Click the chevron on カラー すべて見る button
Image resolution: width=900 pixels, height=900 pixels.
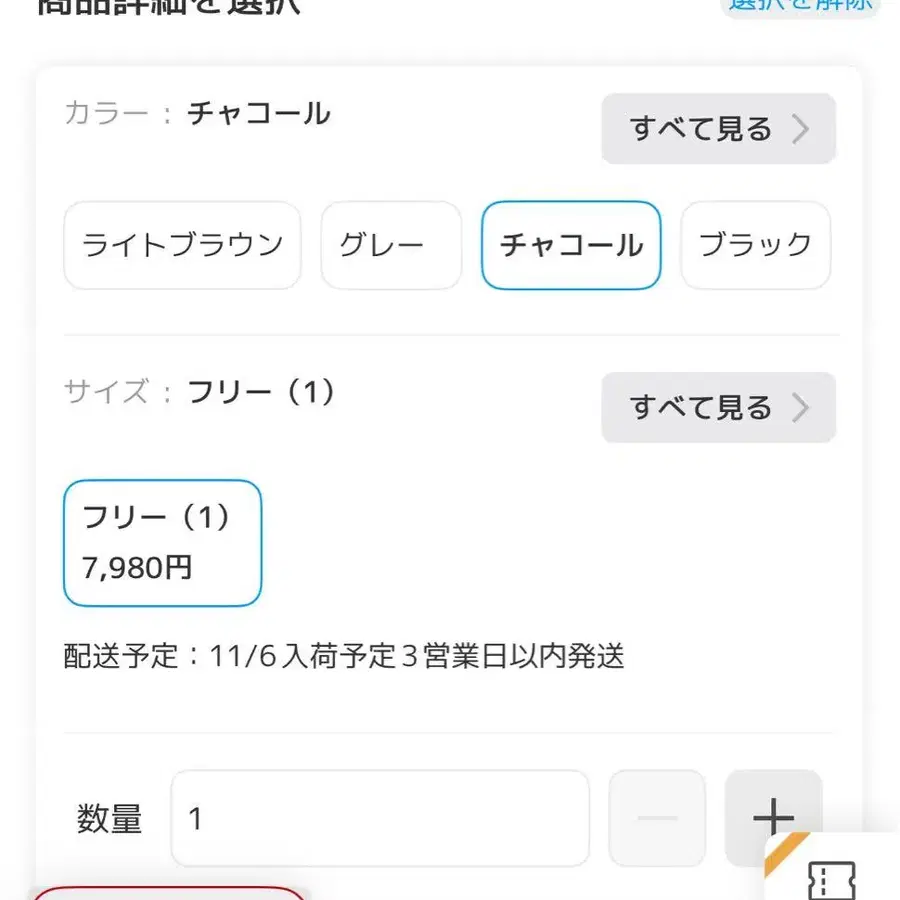tap(800, 128)
